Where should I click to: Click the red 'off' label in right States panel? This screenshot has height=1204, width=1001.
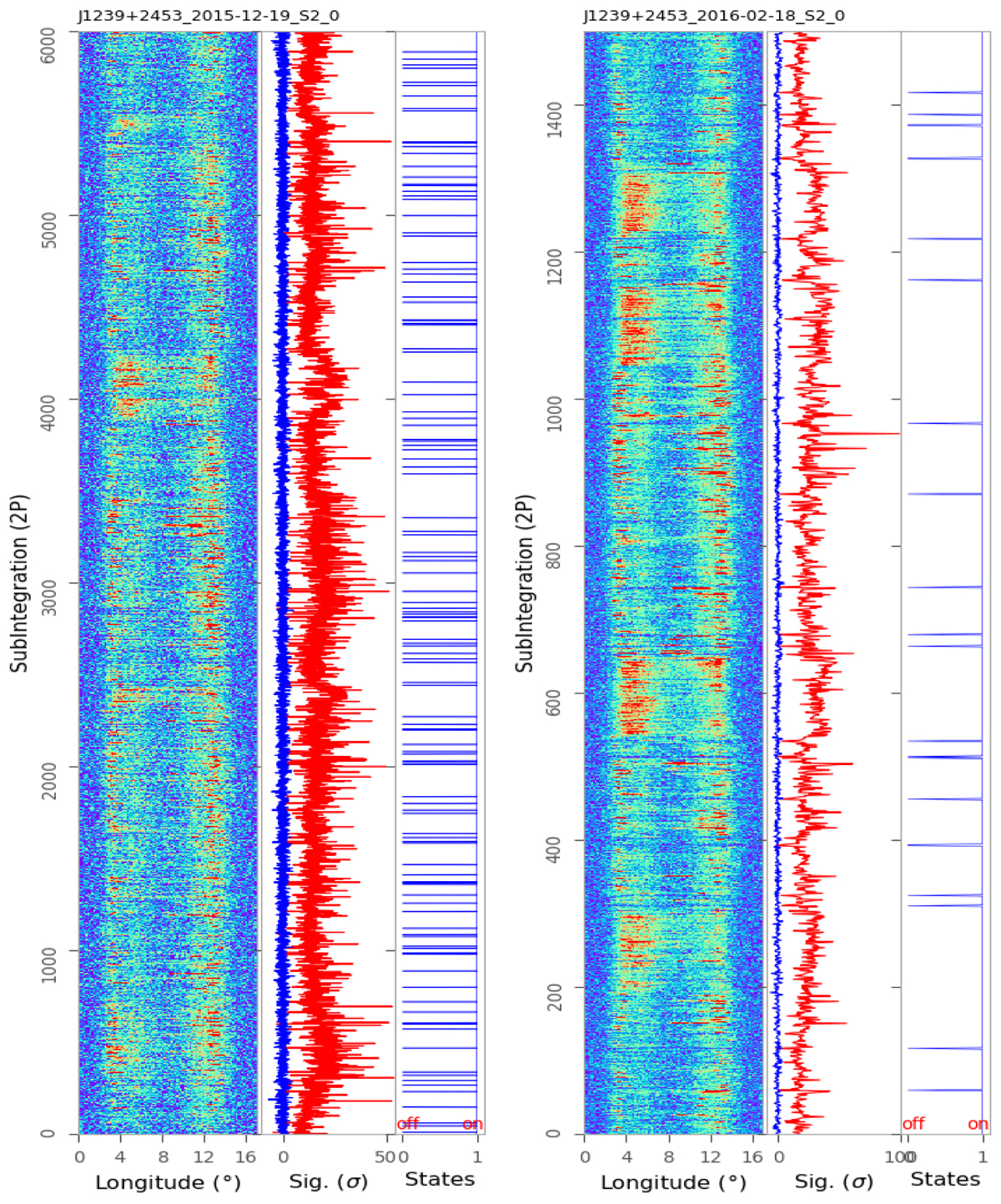[913, 1124]
